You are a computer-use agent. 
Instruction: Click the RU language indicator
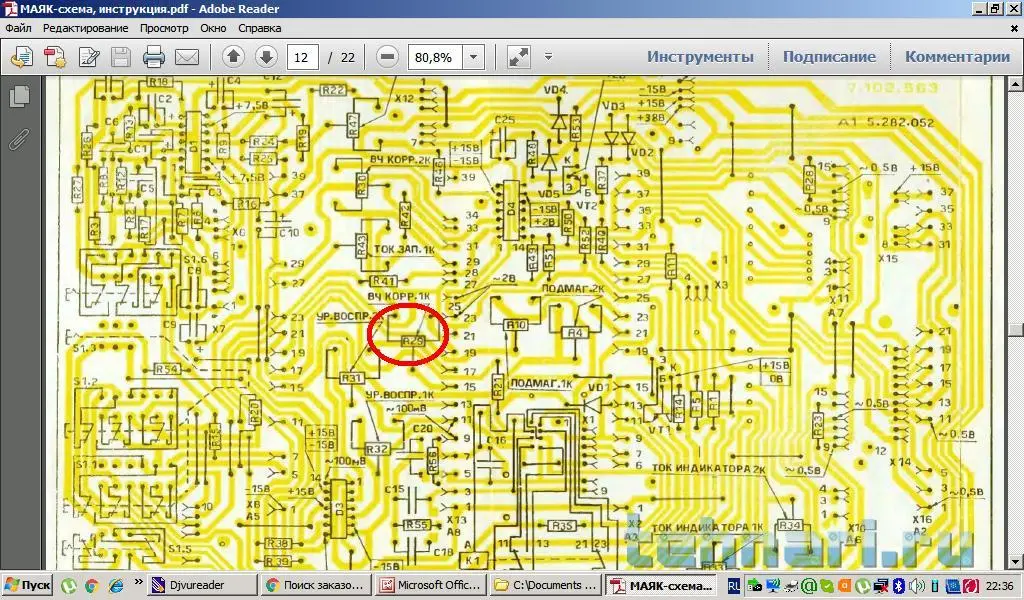coord(733,586)
